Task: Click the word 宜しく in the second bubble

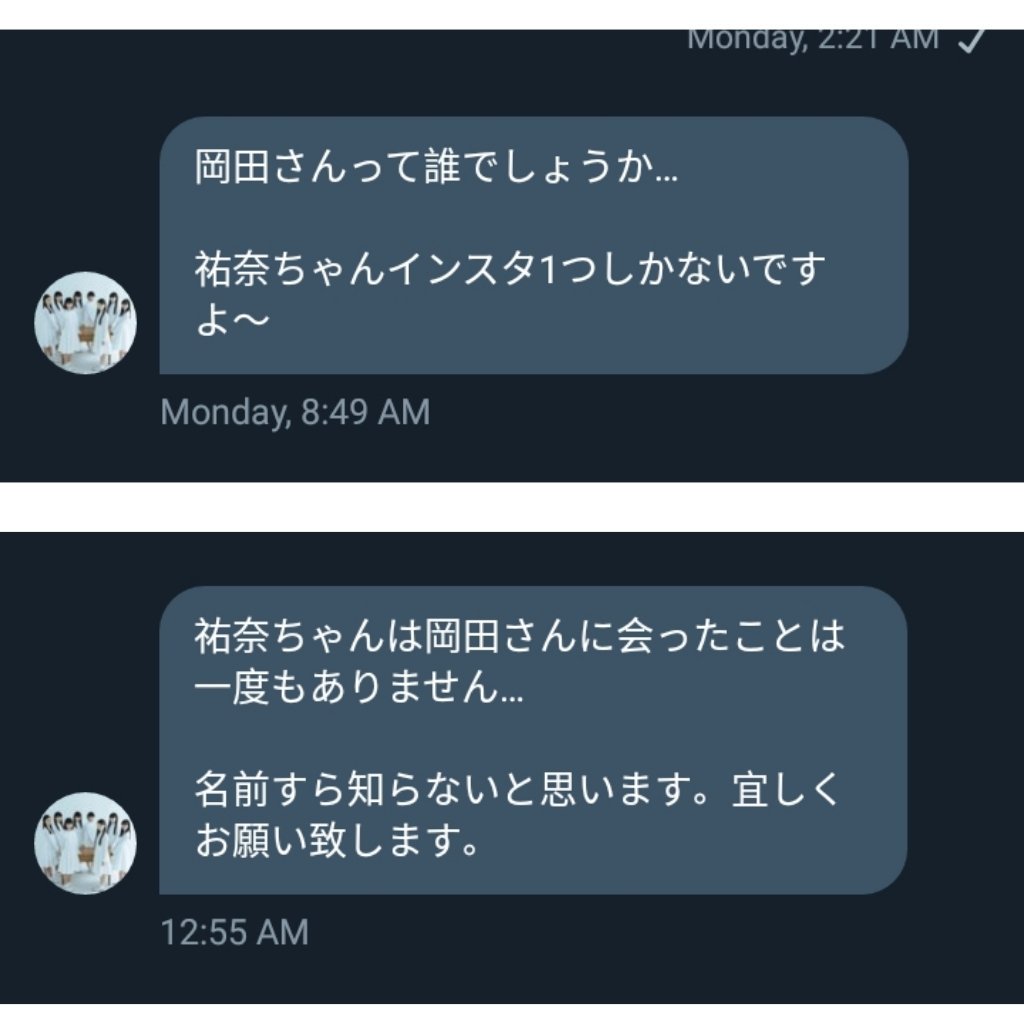Action: pyautogui.click(x=786, y=789)
